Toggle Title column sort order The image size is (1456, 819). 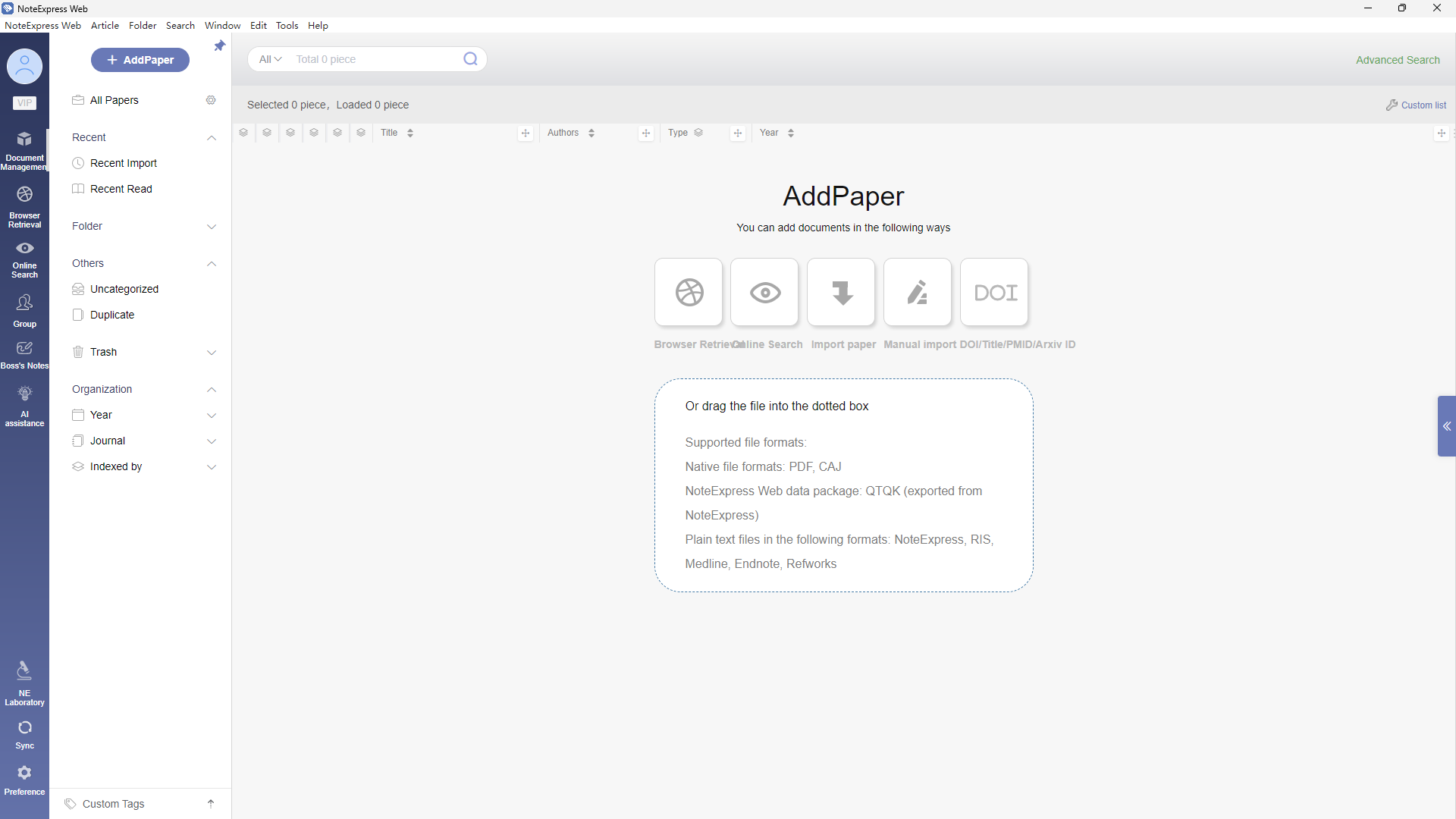[410, 133]
